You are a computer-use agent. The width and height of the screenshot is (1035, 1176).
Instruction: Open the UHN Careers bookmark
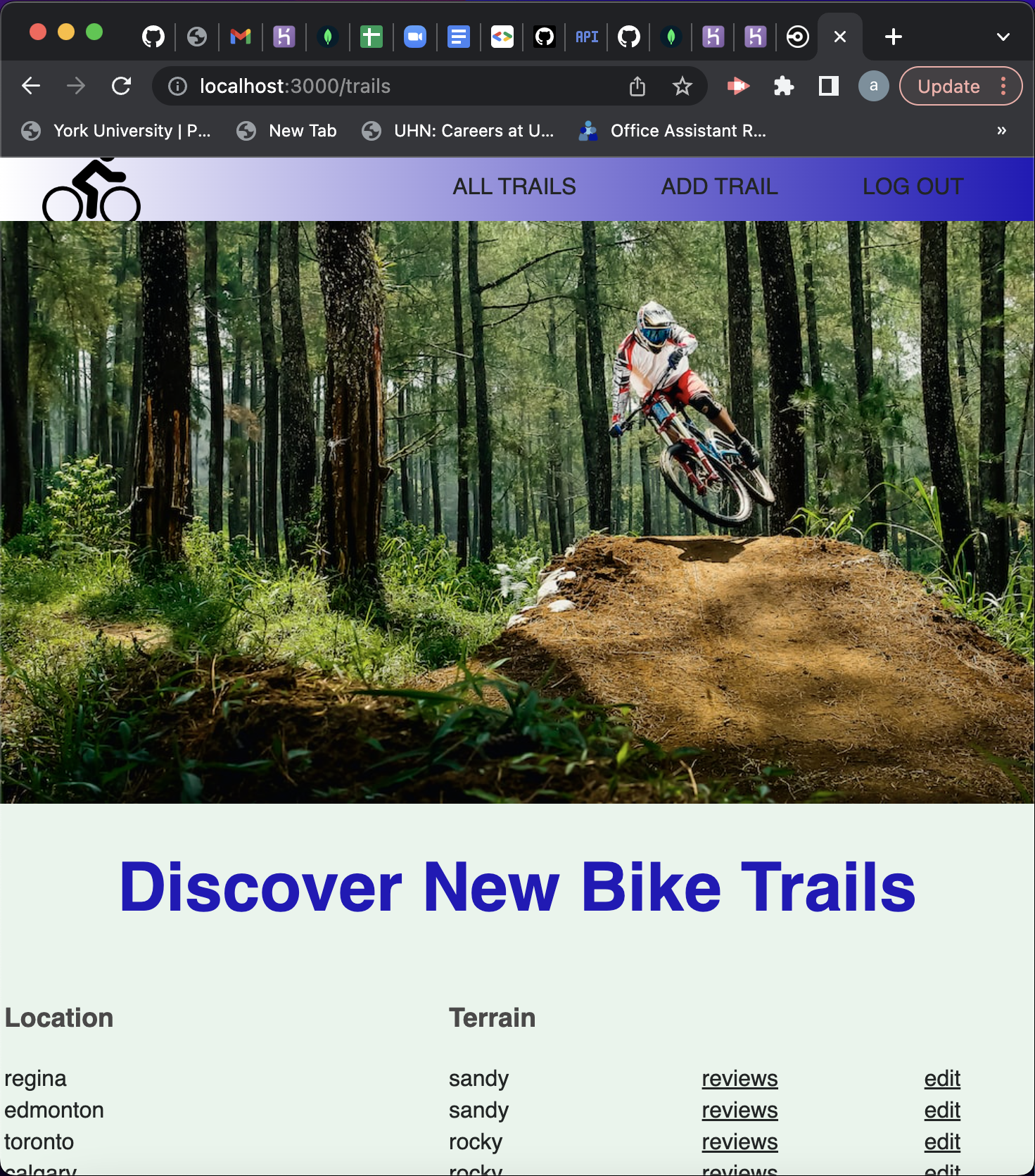pos(458,131)
